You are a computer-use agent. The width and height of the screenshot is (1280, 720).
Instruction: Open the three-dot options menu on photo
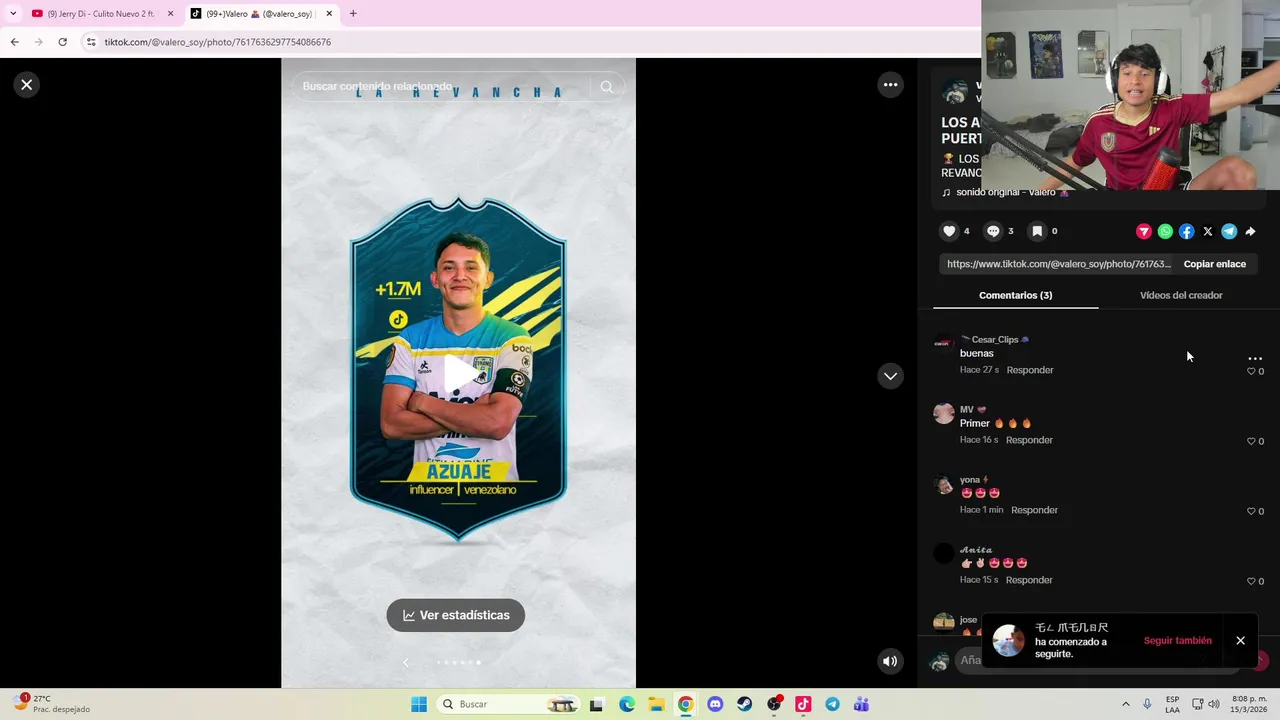tap(890, 85)
